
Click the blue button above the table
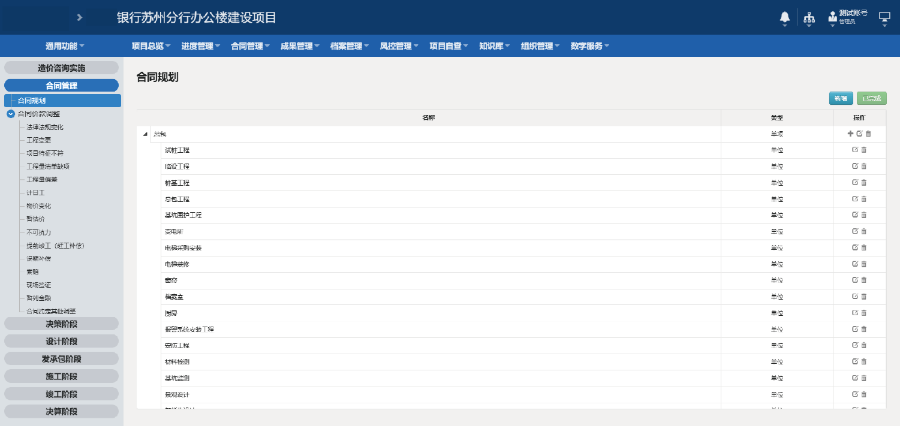point(839,98)
